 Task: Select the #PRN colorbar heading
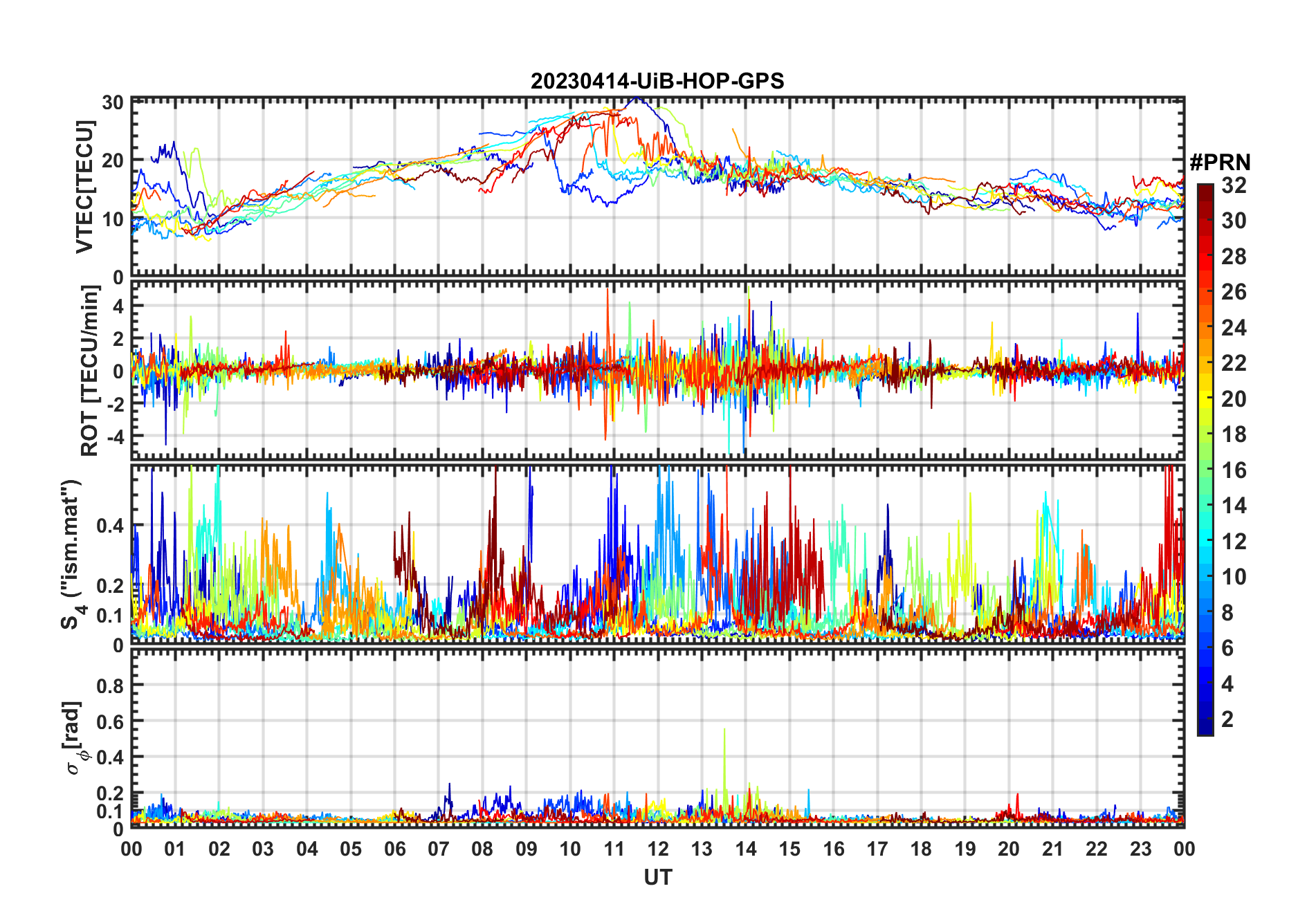(x=1220, y=163)
